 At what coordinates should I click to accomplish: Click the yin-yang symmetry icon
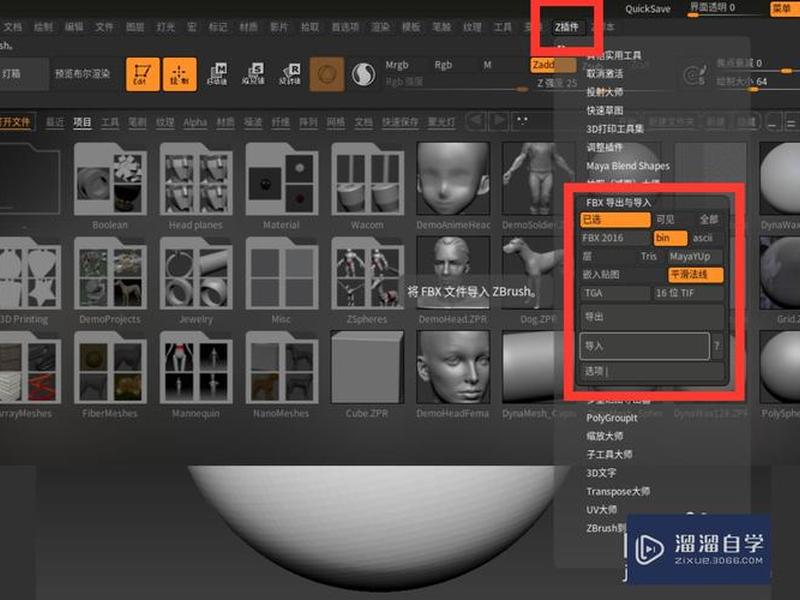(363, 74)
